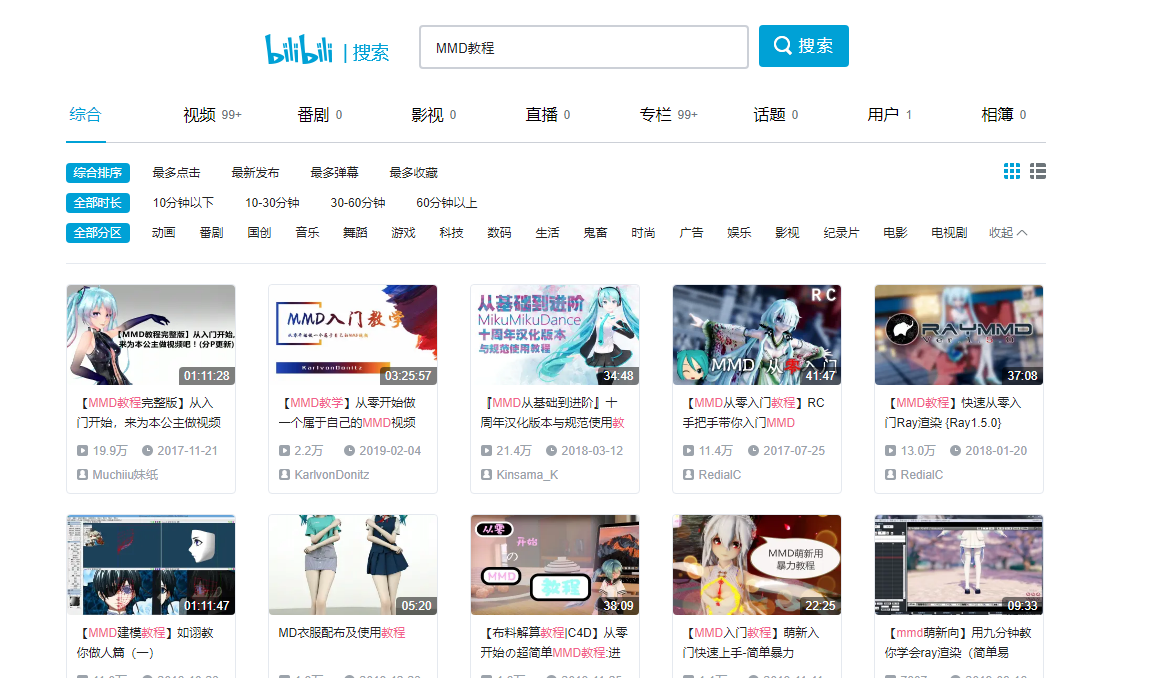
Task: Switch to list view layout icon
Action: pyautogui.click(x=1038, y=172)
